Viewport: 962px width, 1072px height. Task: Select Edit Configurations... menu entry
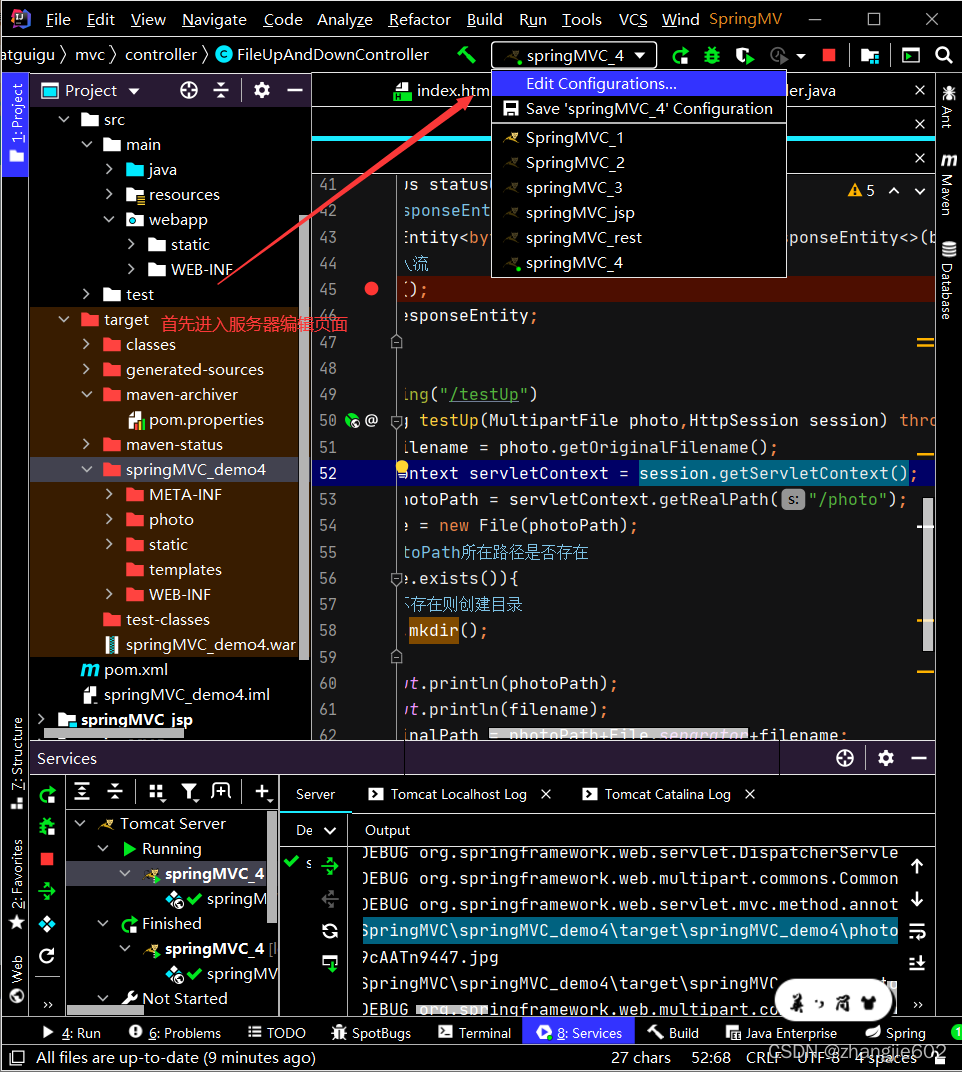(x=639, y=84)
